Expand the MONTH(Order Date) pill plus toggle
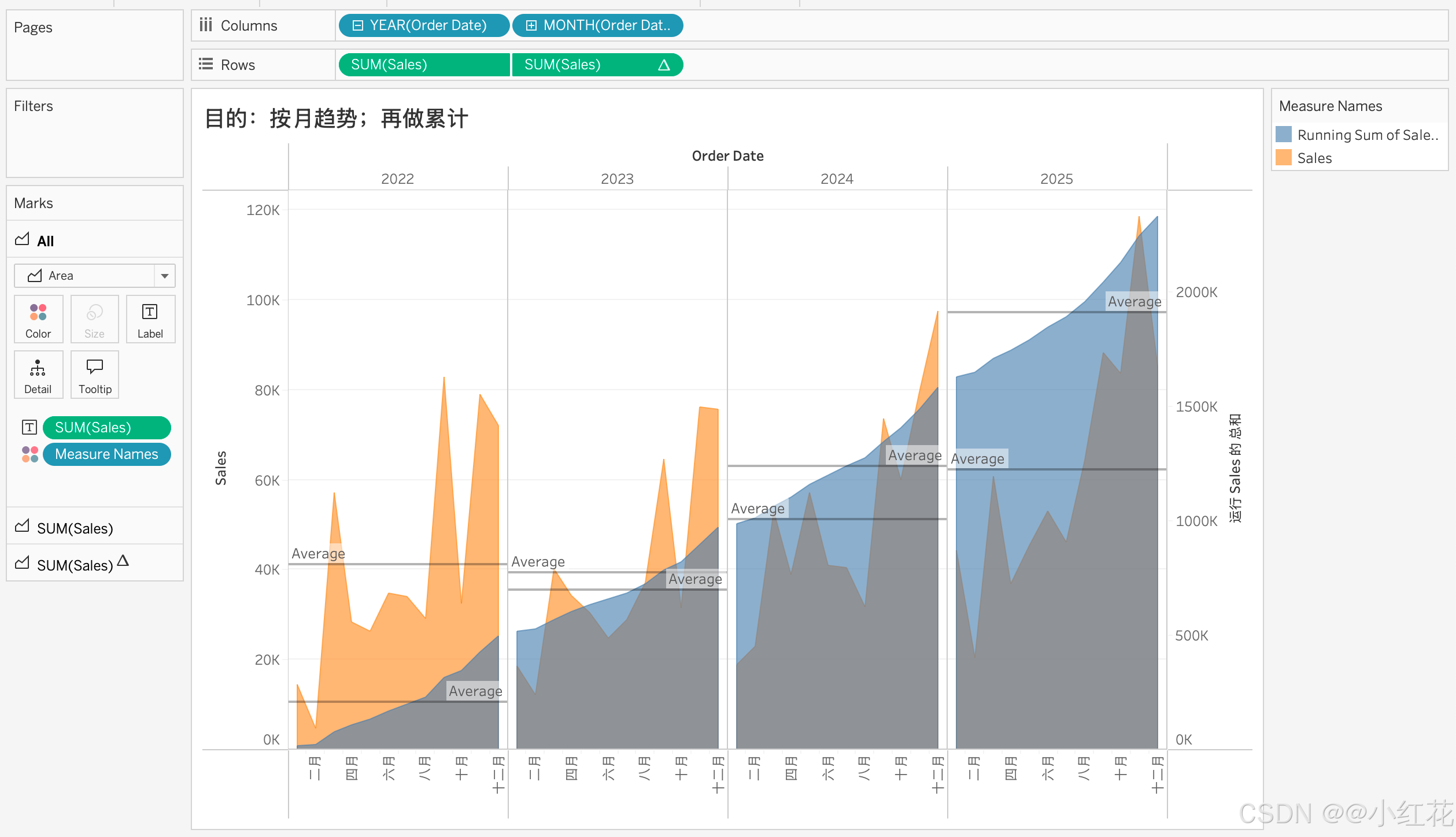Image resolution: width=1456 pixels, height=837 pixels. click(x=531, y=25)
